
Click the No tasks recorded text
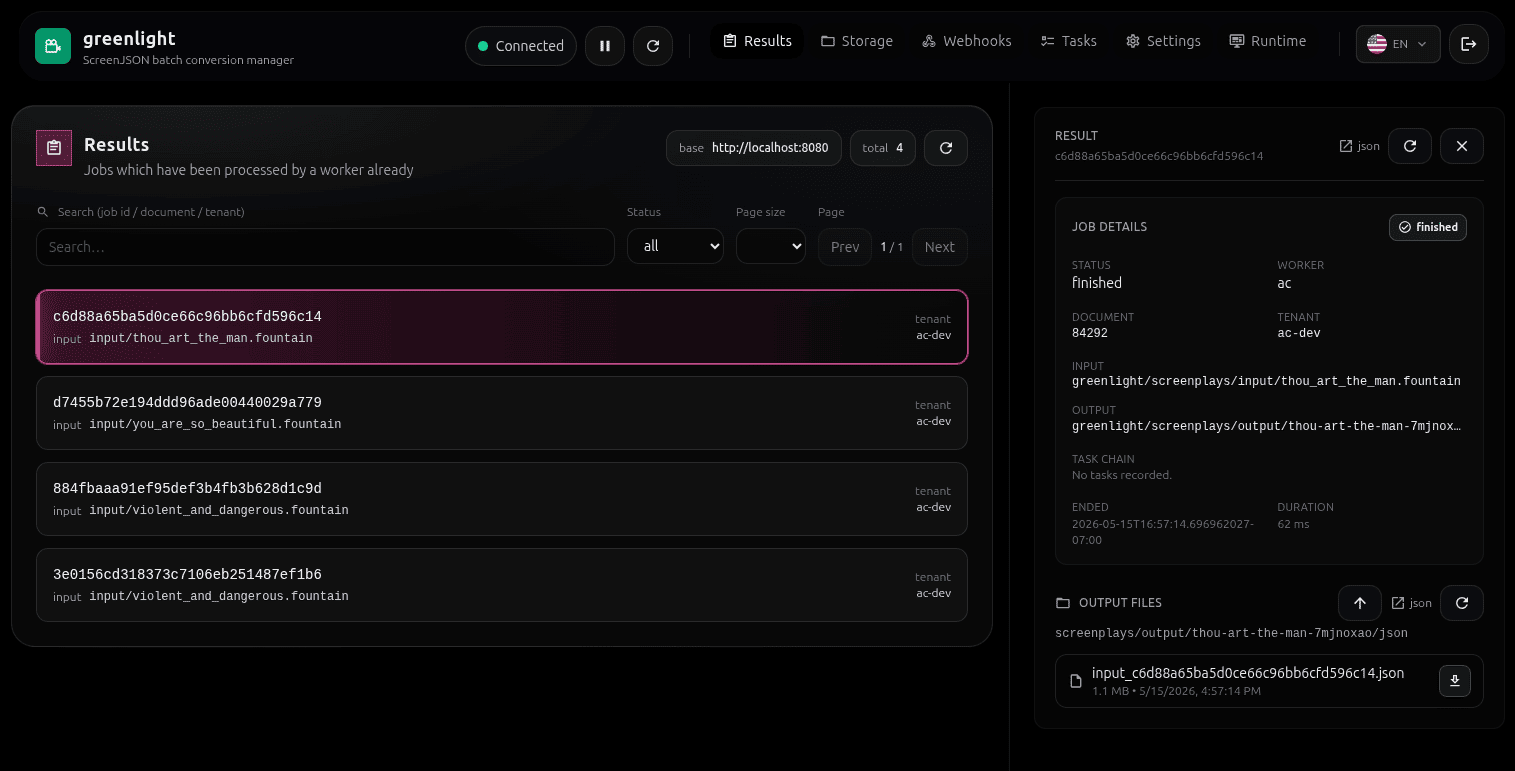pos(1122,475)
